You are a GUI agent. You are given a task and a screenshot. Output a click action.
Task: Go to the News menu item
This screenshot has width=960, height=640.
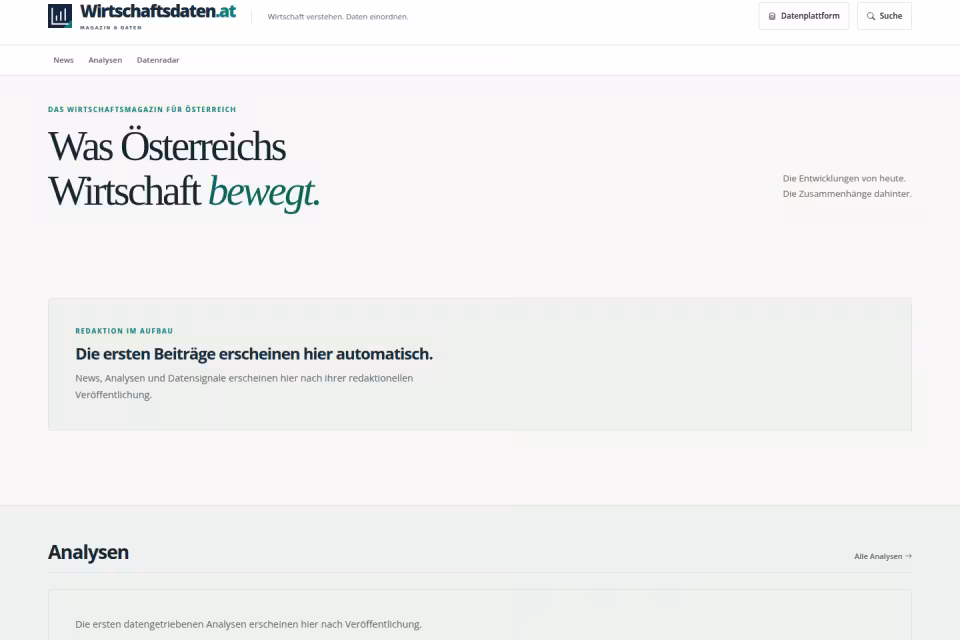pyautogui.click(x=64, y=60)
